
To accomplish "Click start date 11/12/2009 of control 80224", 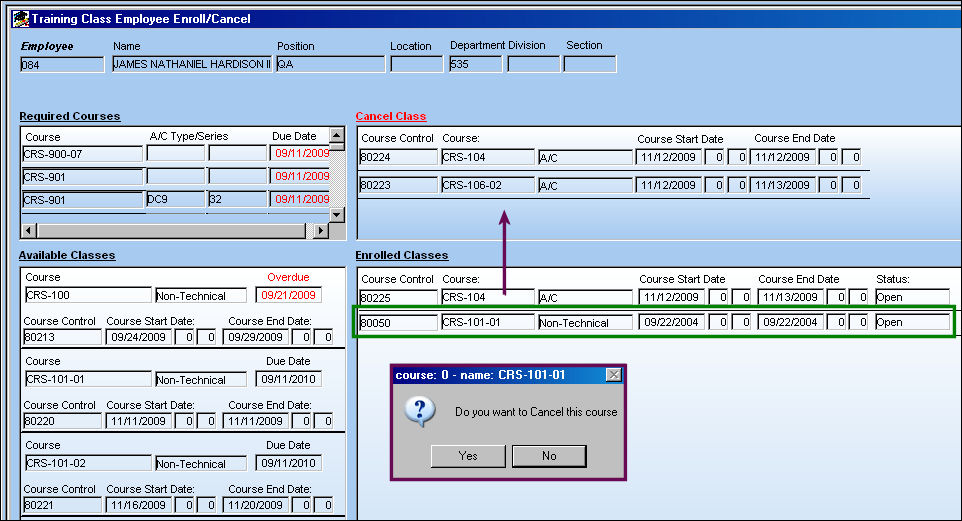I will 668,157.
